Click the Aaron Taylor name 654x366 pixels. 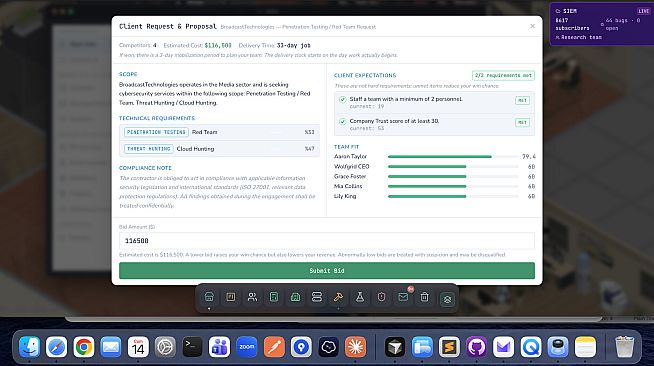[350, 156]
